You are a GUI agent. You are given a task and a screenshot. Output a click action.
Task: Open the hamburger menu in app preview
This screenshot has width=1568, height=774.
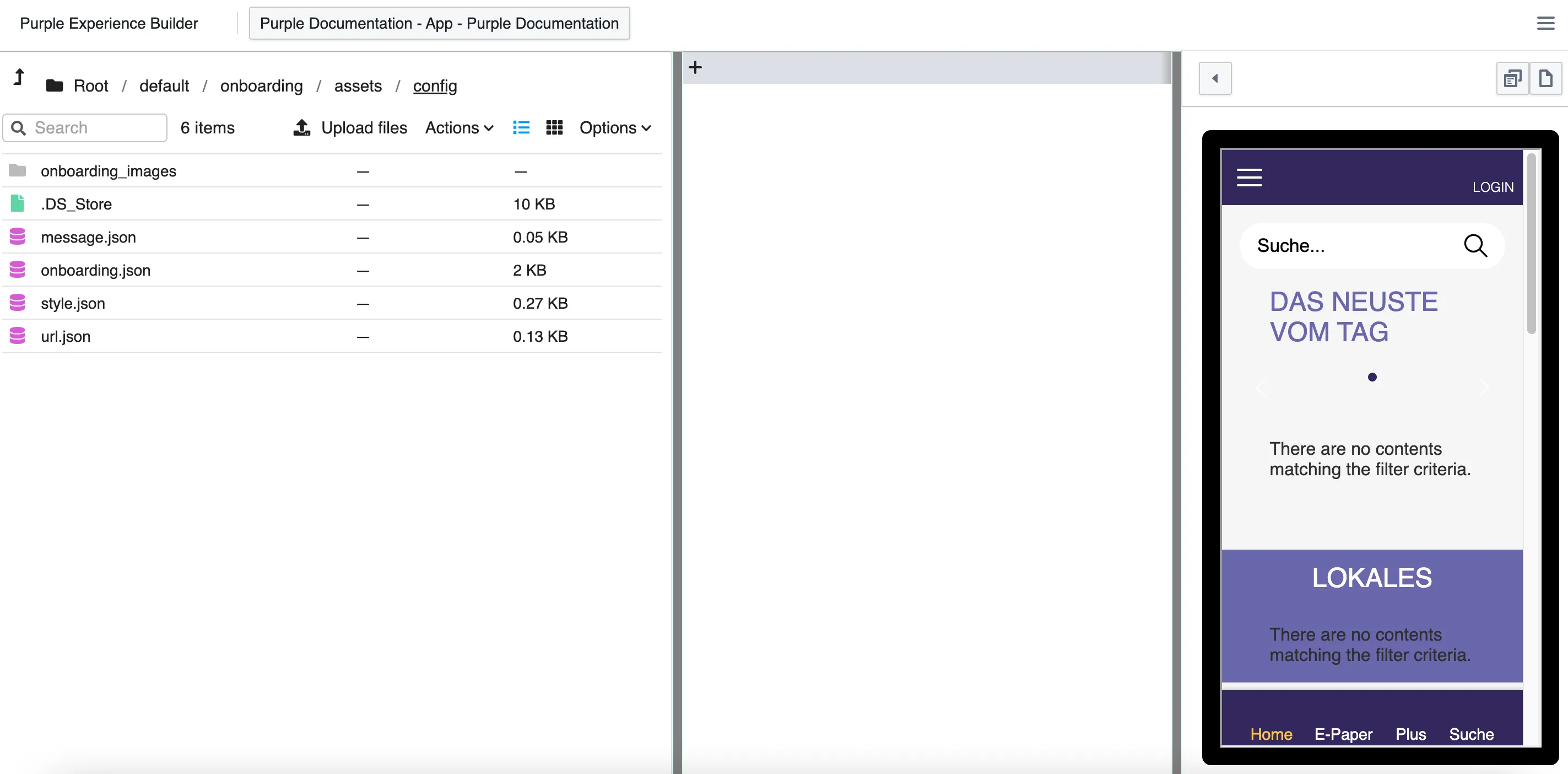[1249, 177]
